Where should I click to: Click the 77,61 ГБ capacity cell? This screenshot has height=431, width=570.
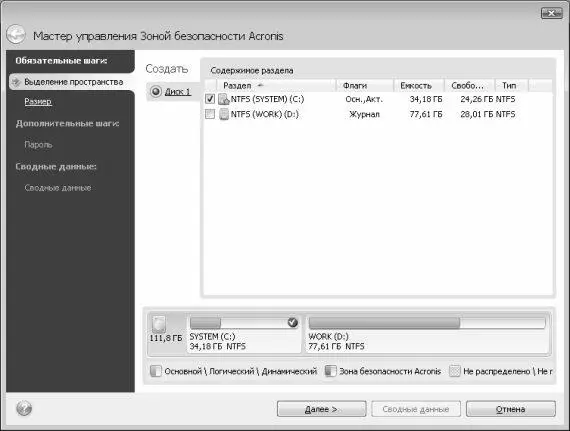(x=426, y=114)
